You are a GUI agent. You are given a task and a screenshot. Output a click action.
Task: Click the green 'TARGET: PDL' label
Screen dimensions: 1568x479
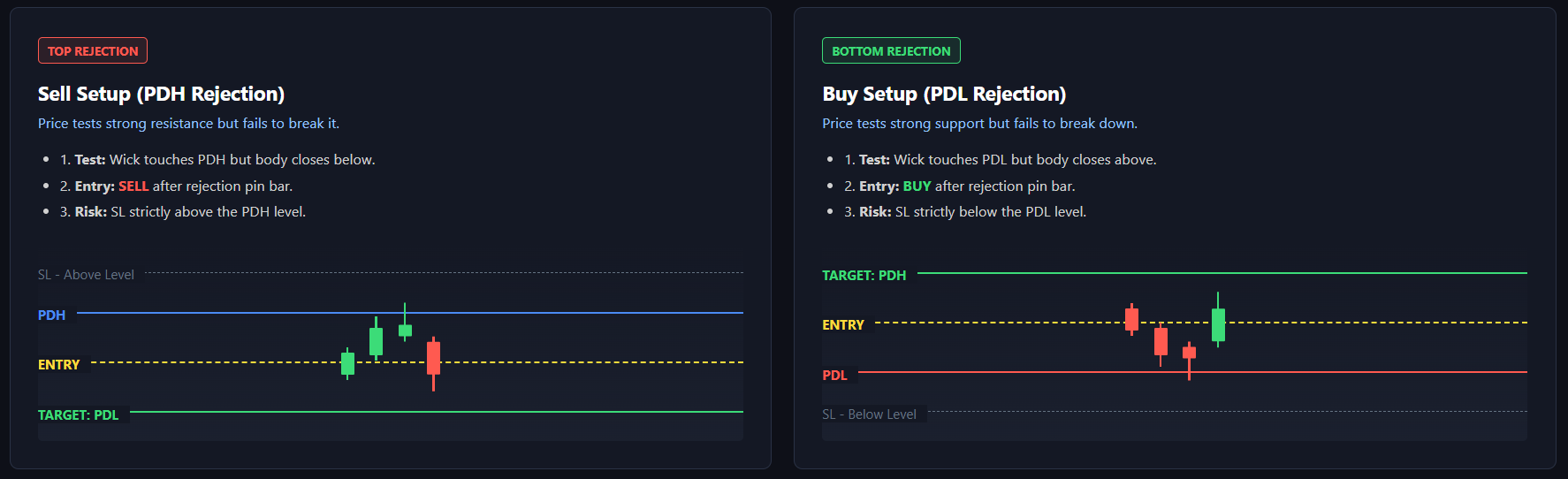[78, 415]
